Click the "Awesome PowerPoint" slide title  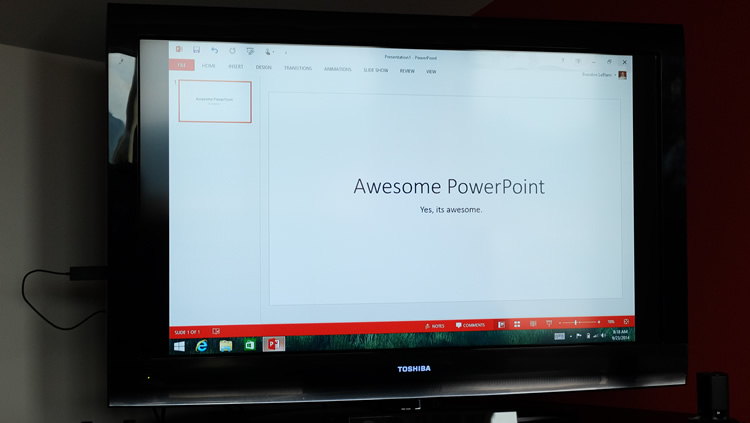(x=449, y=186)
